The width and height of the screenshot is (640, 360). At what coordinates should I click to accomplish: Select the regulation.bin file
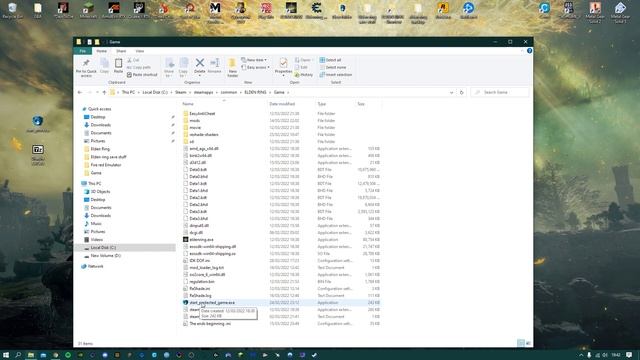(202, 282)
